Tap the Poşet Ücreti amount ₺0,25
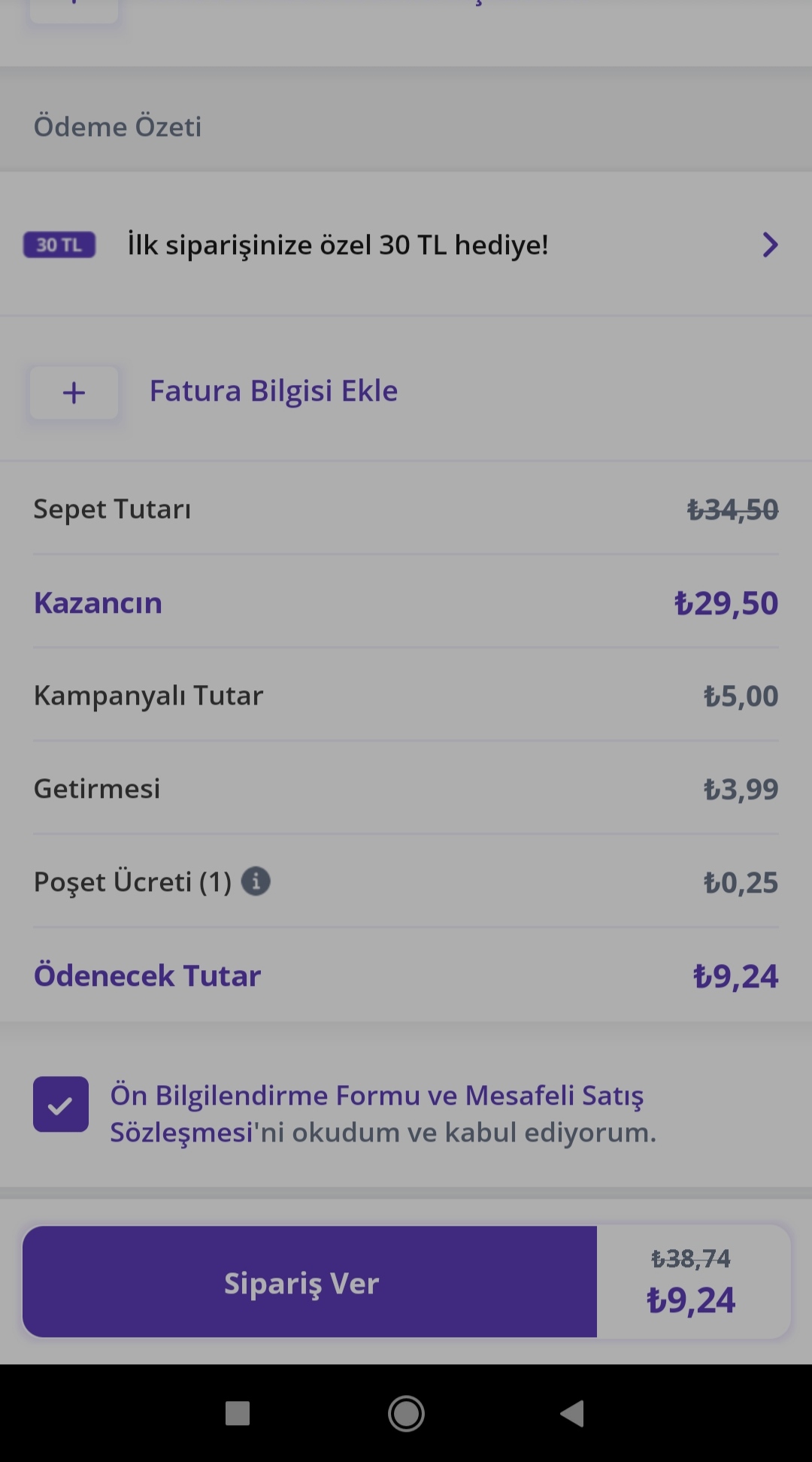Viewport: 812px width, 1462px height. 741,882
